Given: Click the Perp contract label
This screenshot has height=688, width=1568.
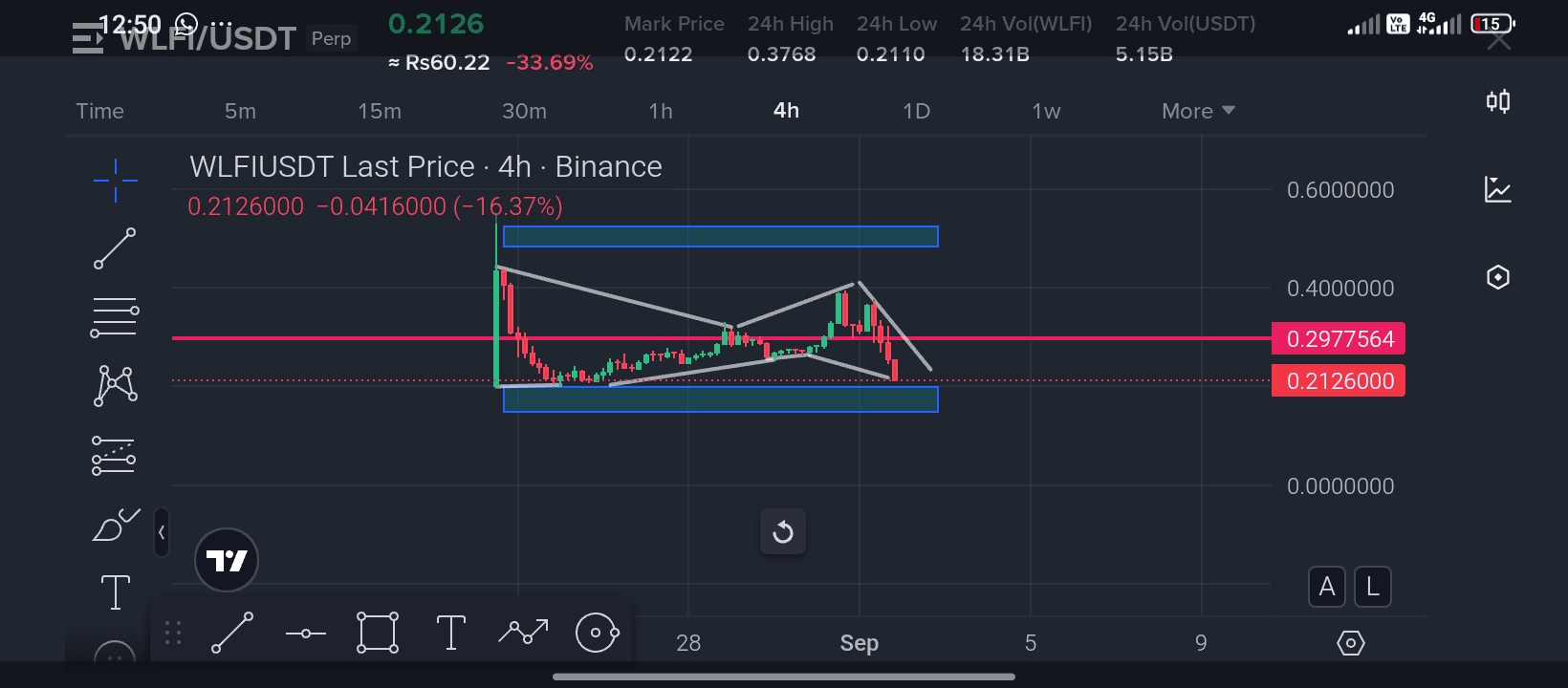Looking at the screenshot, I should tap(332, 38).
